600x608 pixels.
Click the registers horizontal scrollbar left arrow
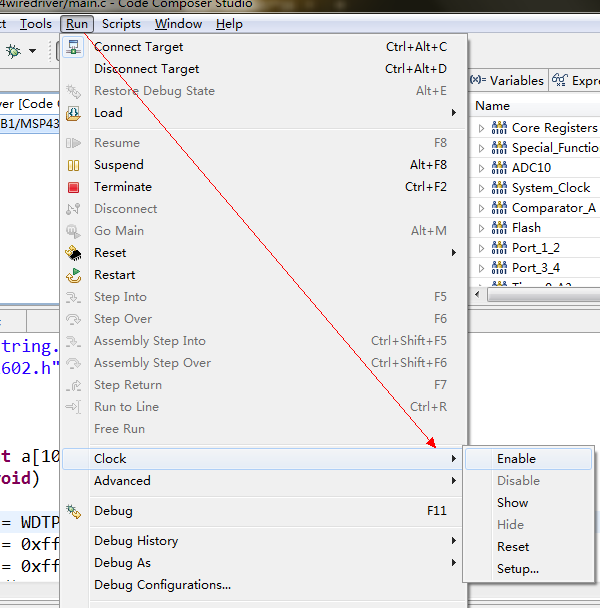click(477, 295)
